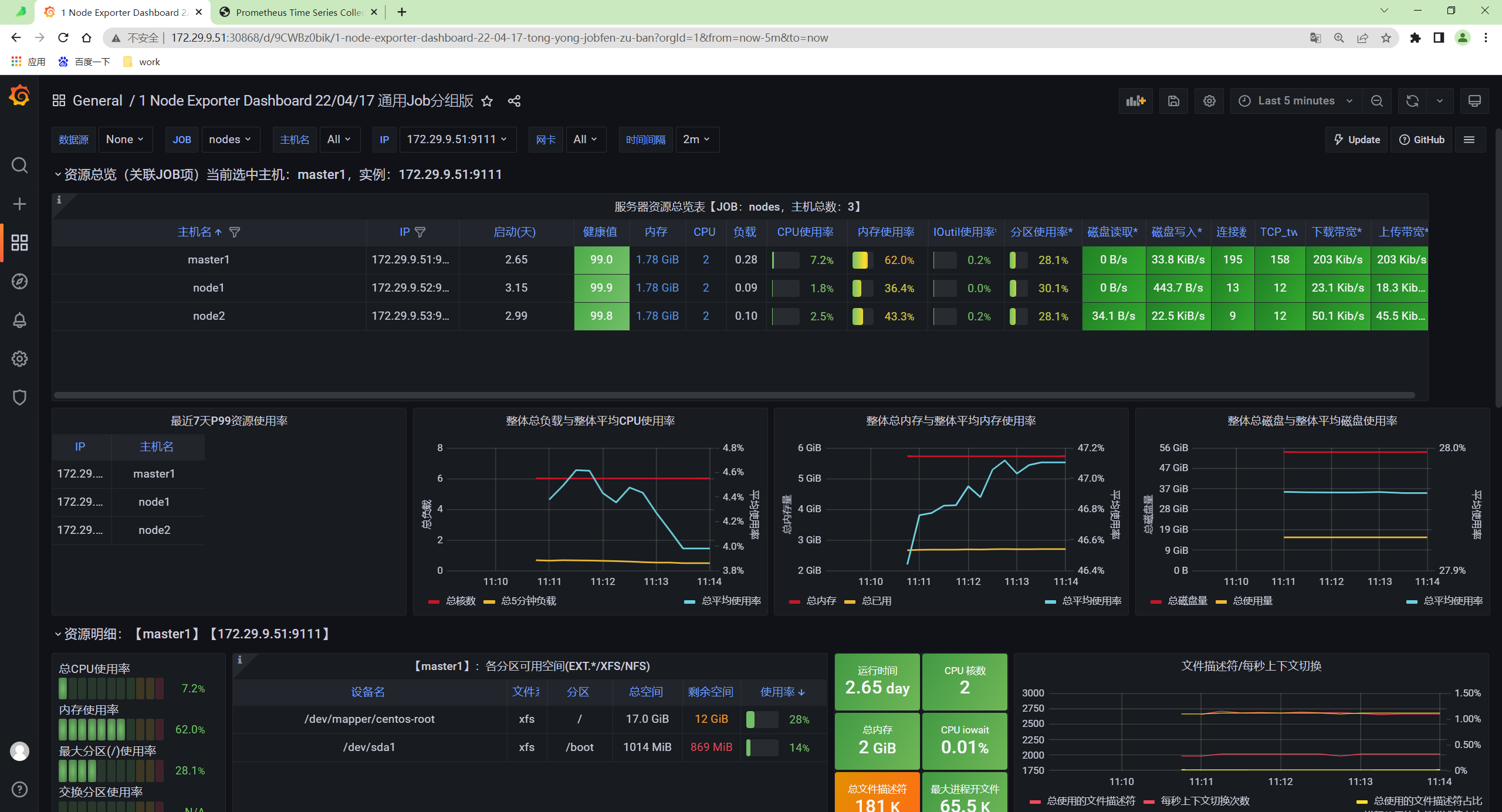Open the IP 172.29.9.51:9111 dropdown
This screenshot has width=1502, height=812.
(458, 140)
